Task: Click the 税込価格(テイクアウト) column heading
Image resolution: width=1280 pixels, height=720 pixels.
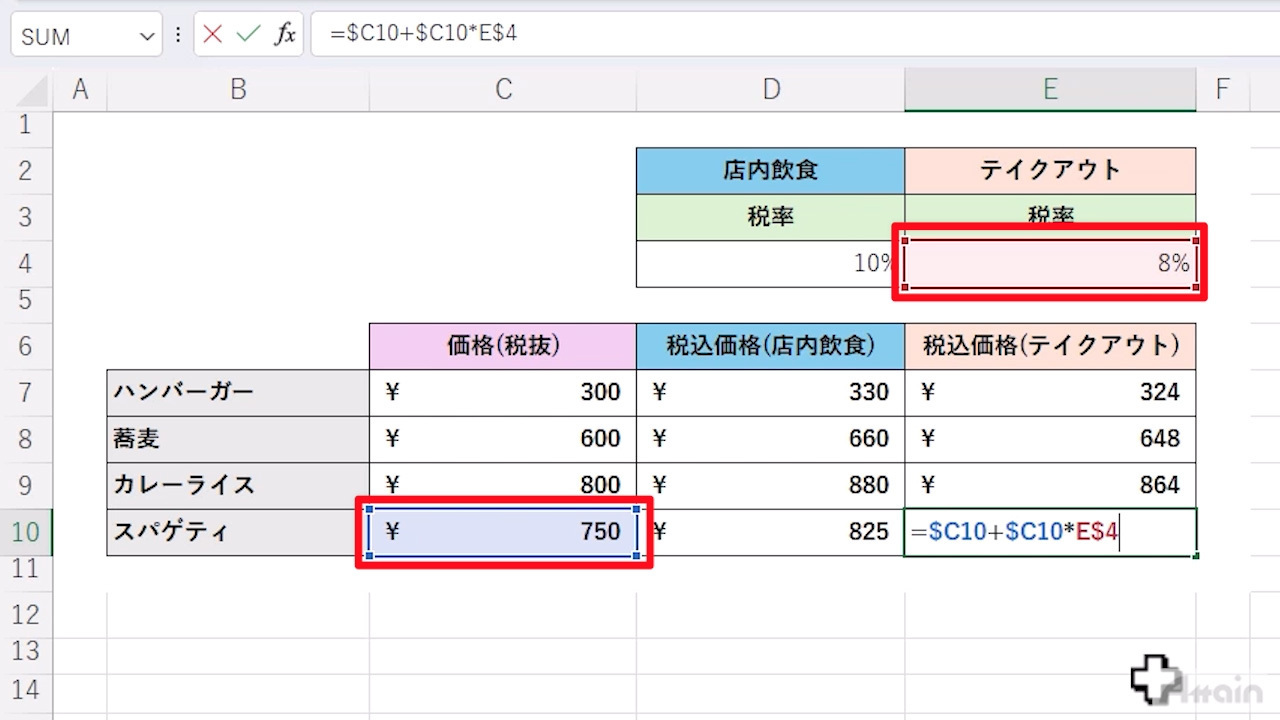Action: point(1050,346)
